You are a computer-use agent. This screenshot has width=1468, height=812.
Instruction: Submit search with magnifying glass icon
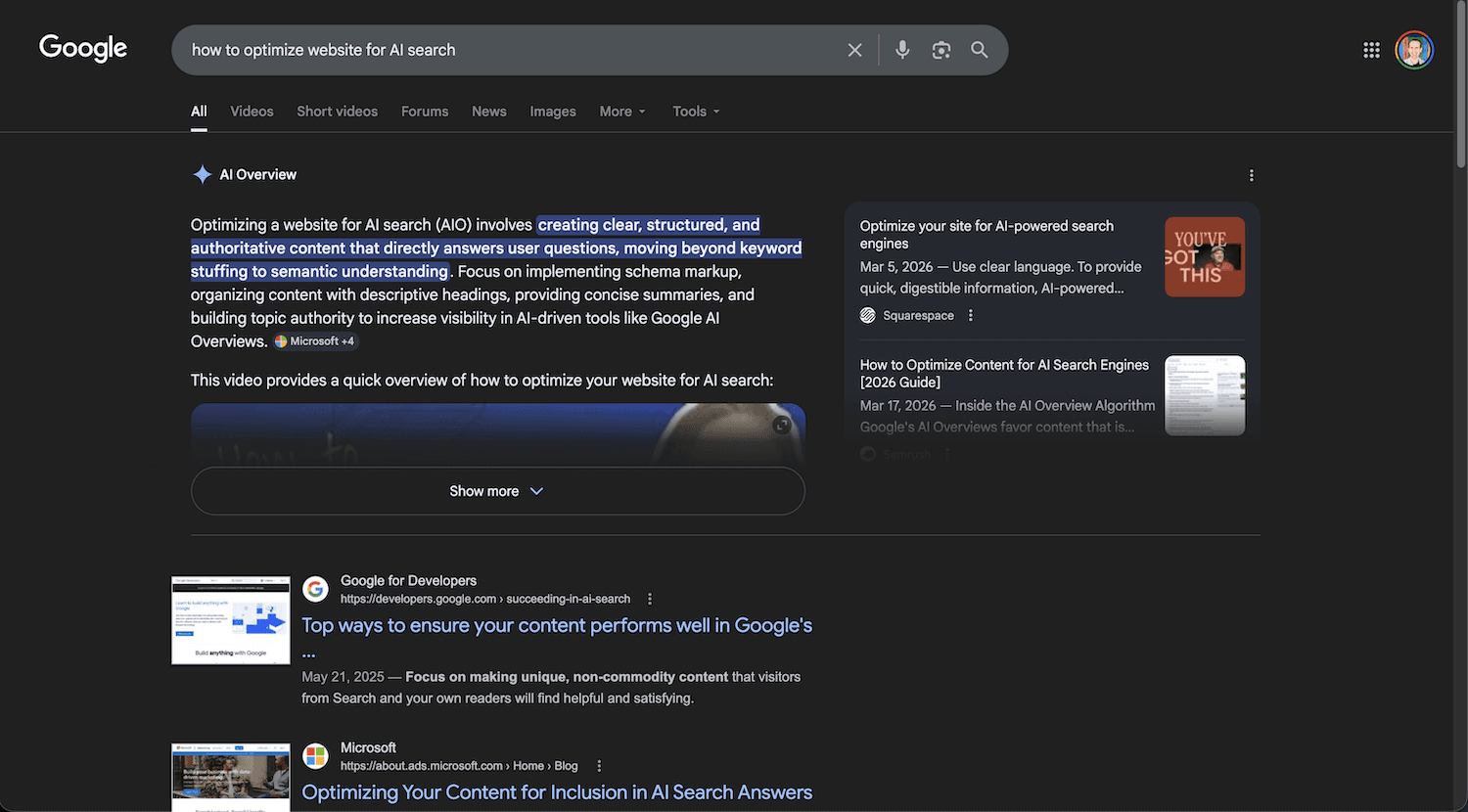979,50
